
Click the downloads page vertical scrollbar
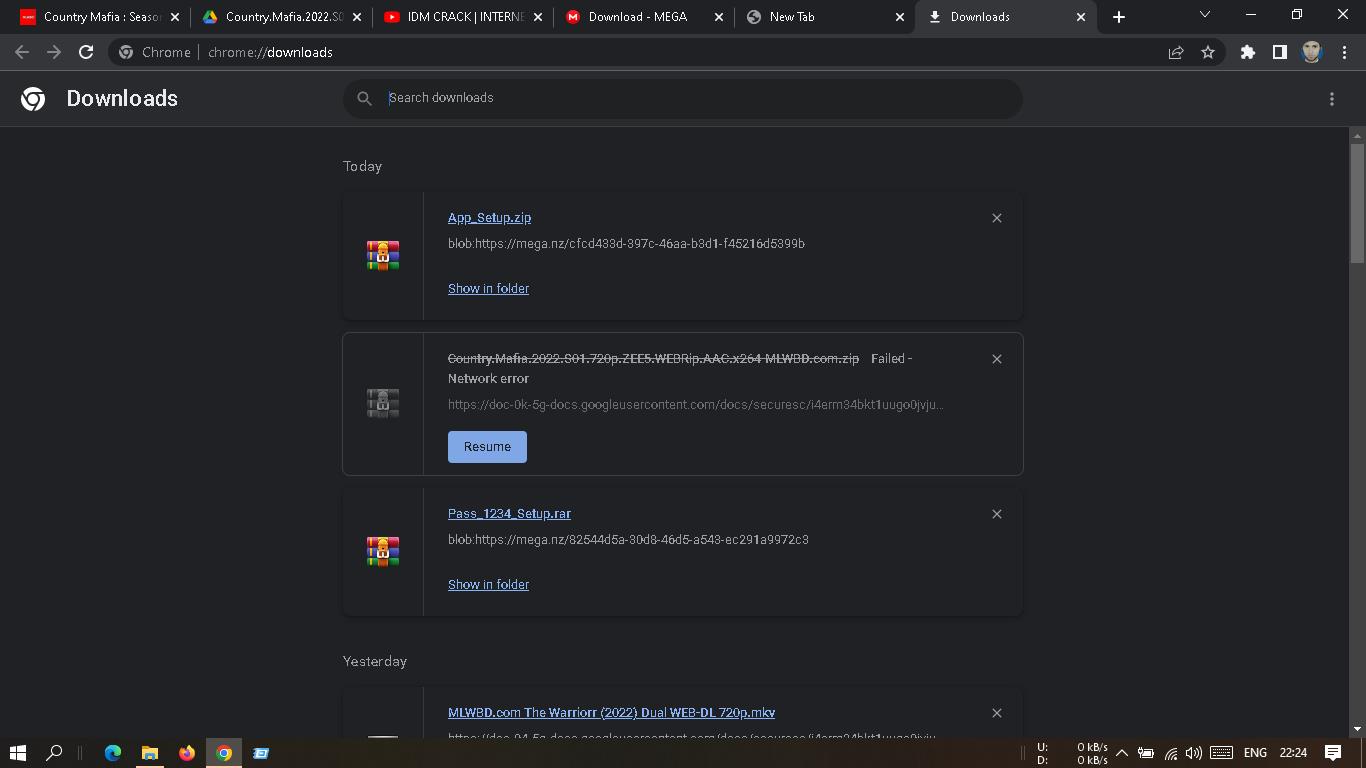pyautogui.click(x=1357, y=203)
